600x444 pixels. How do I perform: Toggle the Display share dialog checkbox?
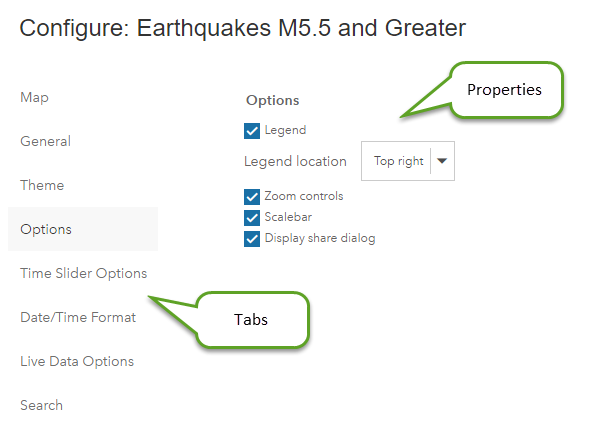click(x=252, y=238)
